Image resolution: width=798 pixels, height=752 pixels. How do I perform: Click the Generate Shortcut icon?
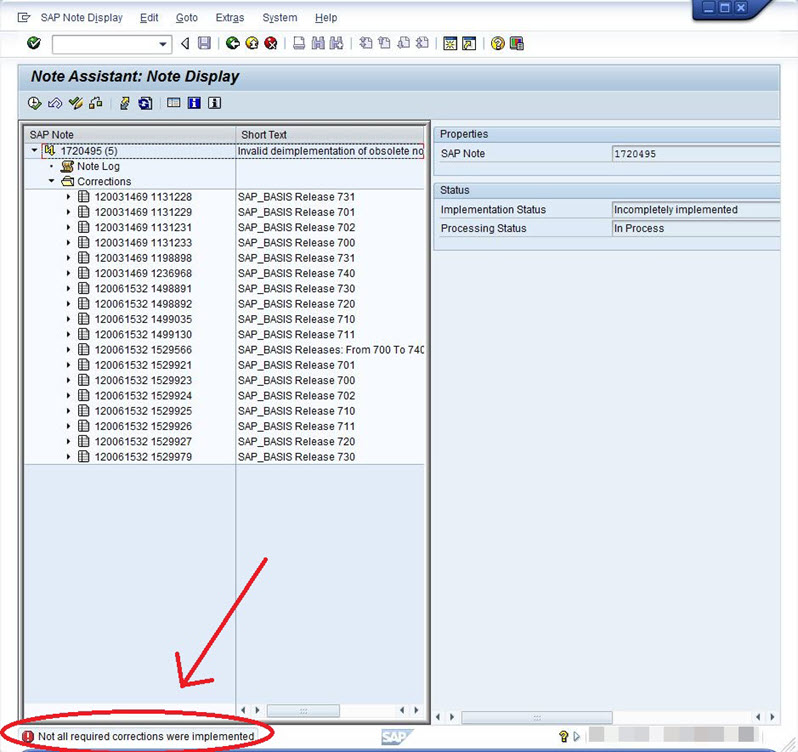[x=469, y=43]
